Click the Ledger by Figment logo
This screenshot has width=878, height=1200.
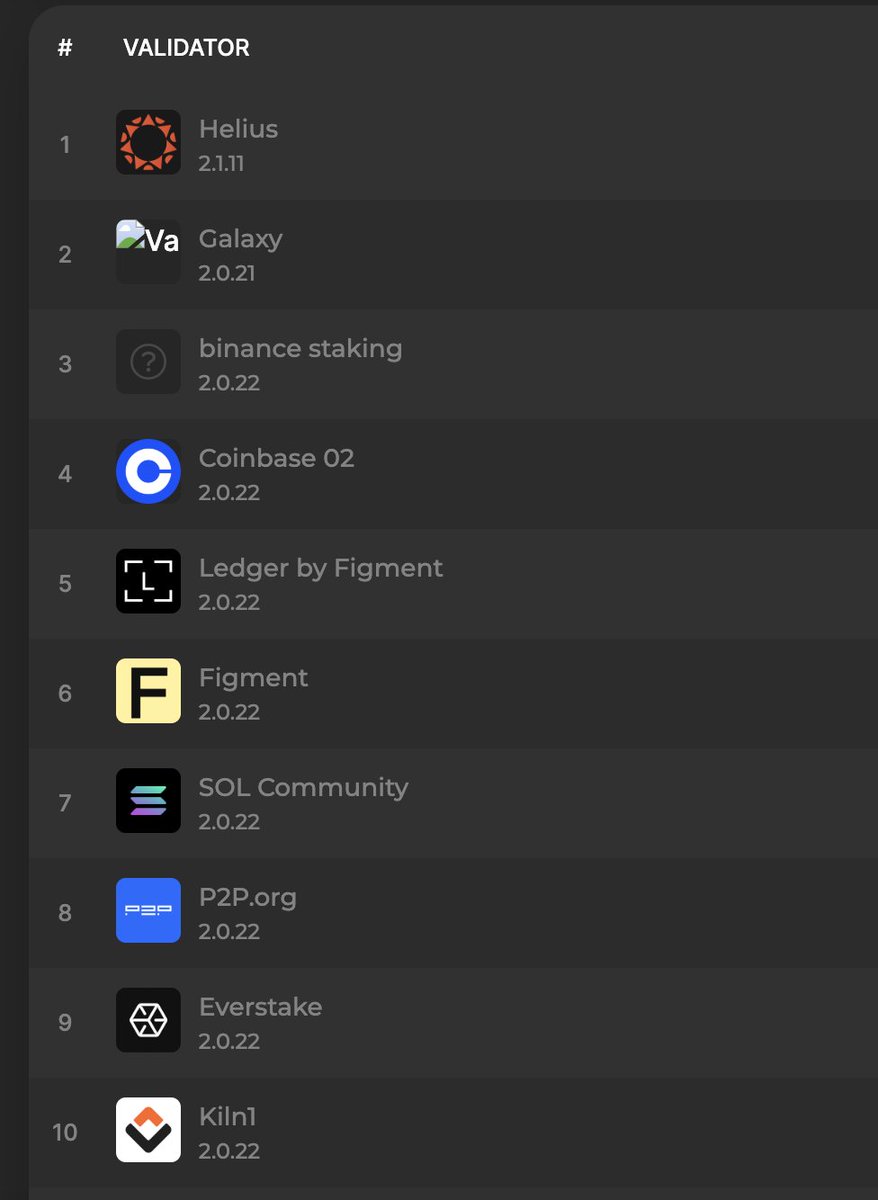tap(148, 581)
